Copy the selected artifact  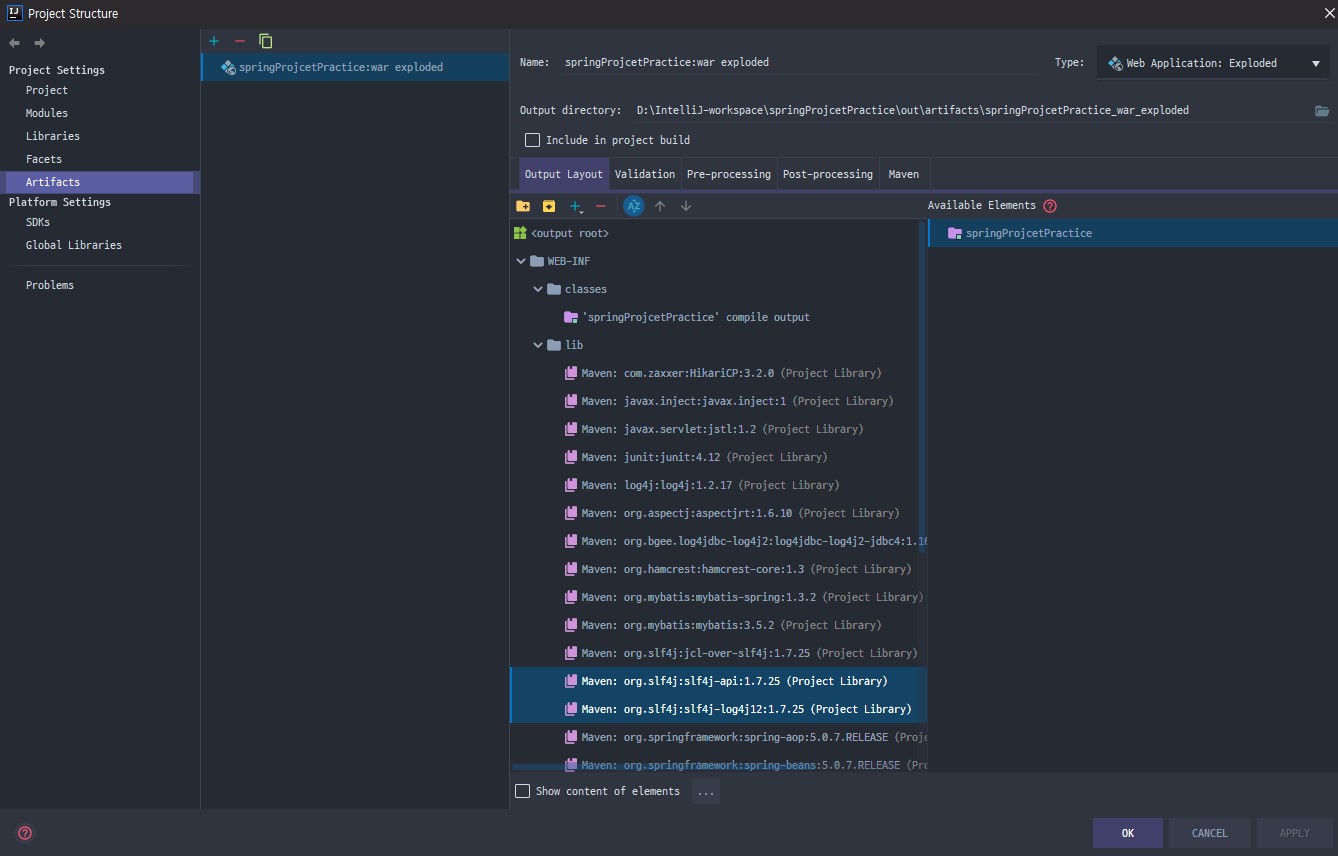tap(265, 41)
